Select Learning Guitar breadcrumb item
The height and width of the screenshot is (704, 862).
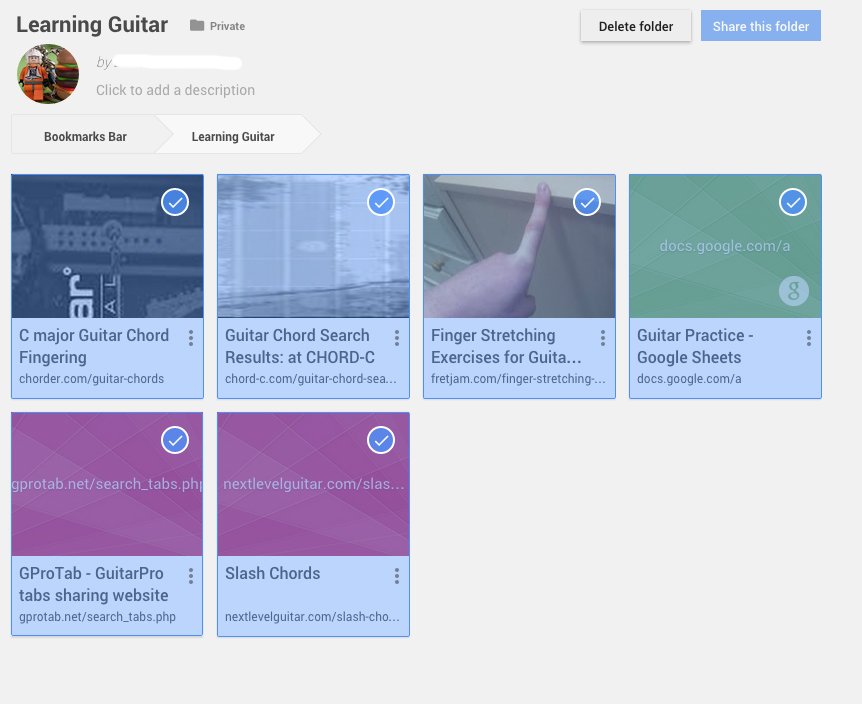(x=233, y=137)
